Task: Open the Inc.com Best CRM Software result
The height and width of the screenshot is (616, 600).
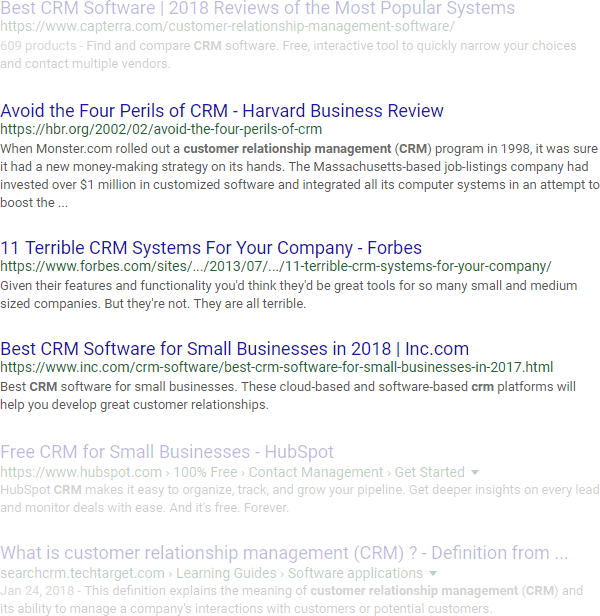Action: click(234, 349)
